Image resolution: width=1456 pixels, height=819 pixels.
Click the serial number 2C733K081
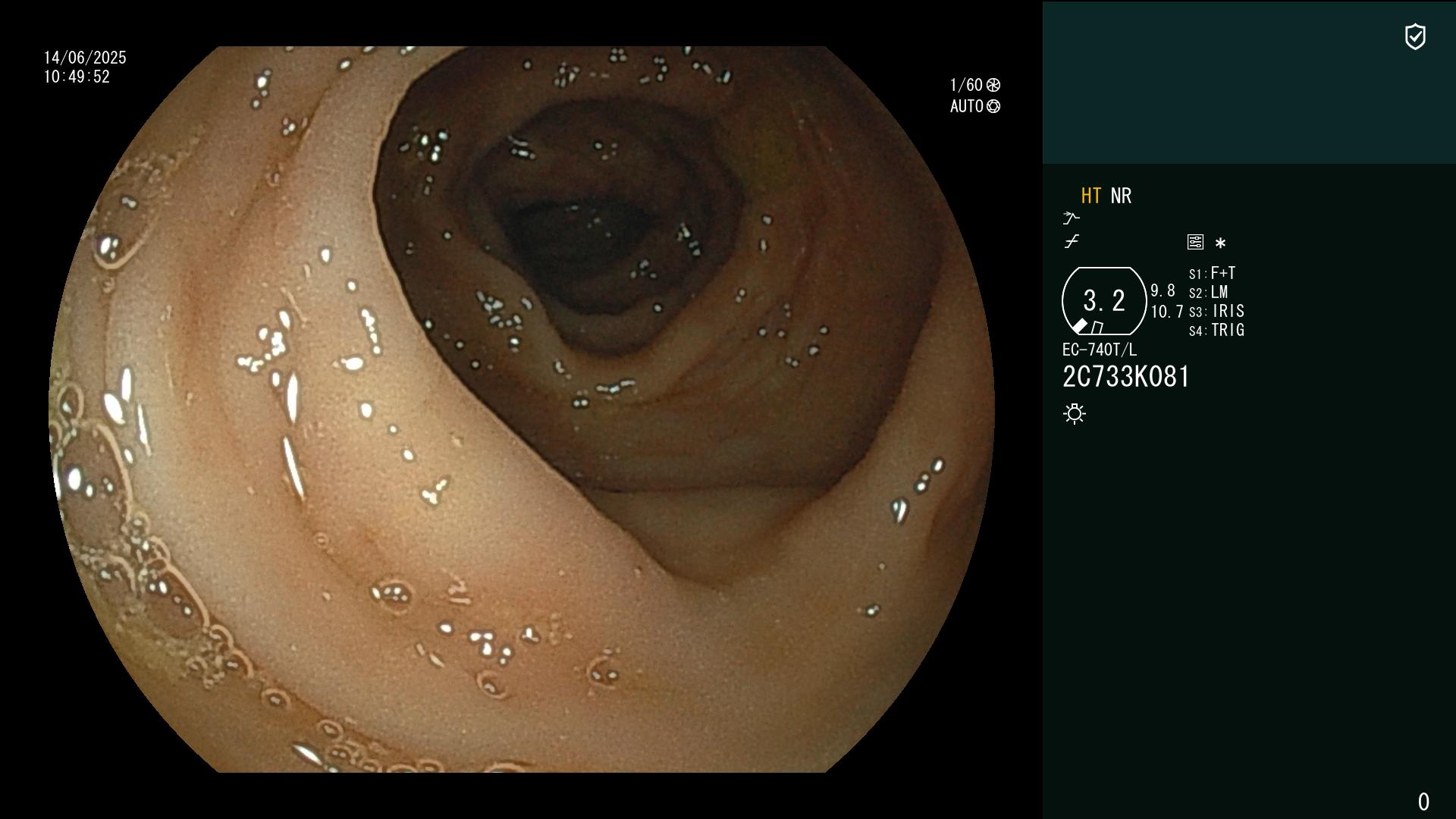tap(1126, 377)
